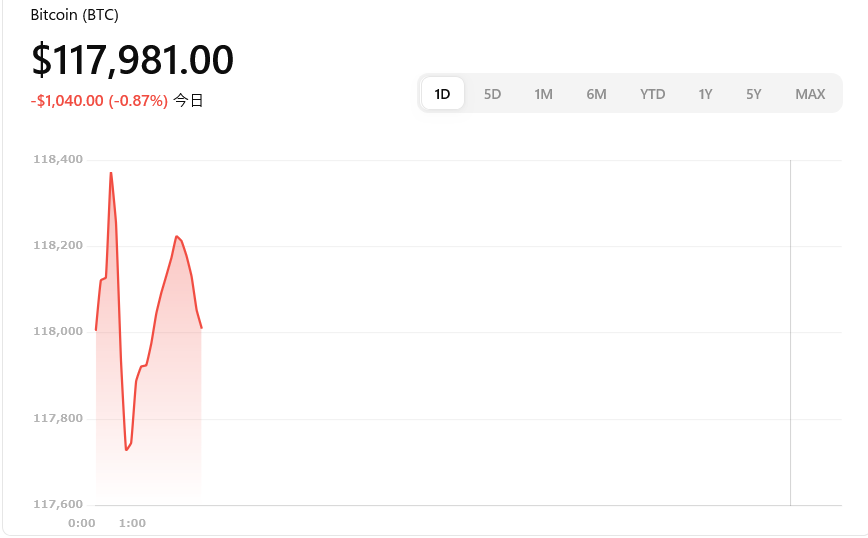Select the 1D time range tab
This screenshot has width=868, height=538.
[442, 94]
